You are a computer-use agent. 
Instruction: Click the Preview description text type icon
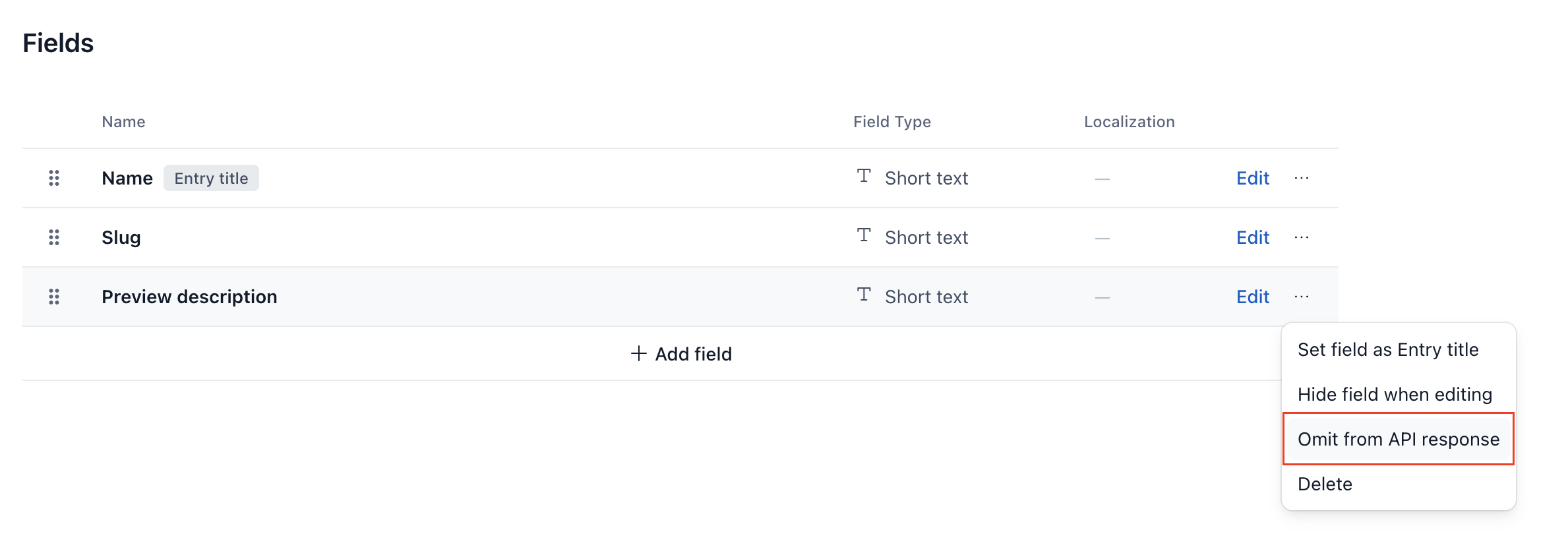(x=864, y=295)
